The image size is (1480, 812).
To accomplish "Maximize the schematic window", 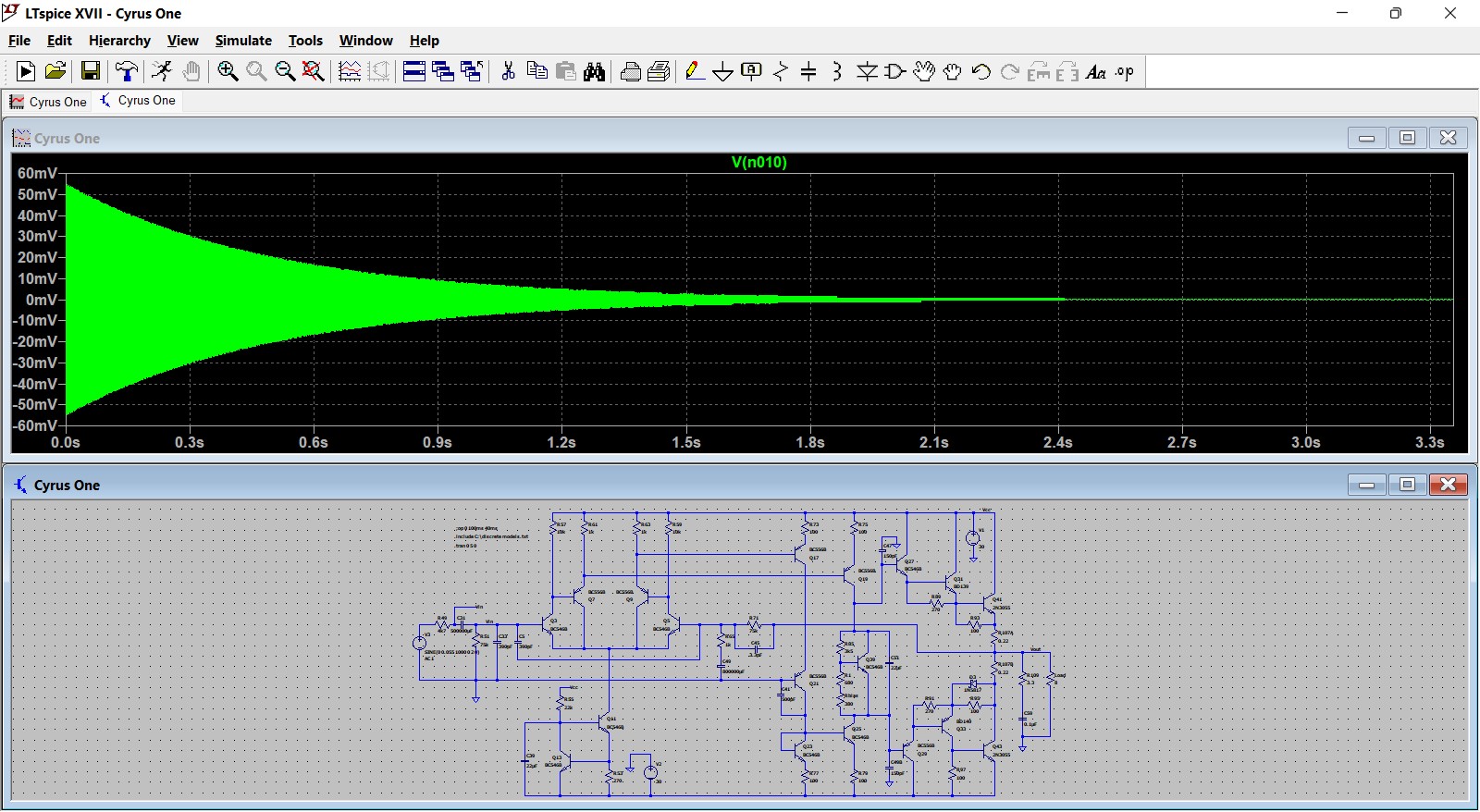I will (1408, 485).
